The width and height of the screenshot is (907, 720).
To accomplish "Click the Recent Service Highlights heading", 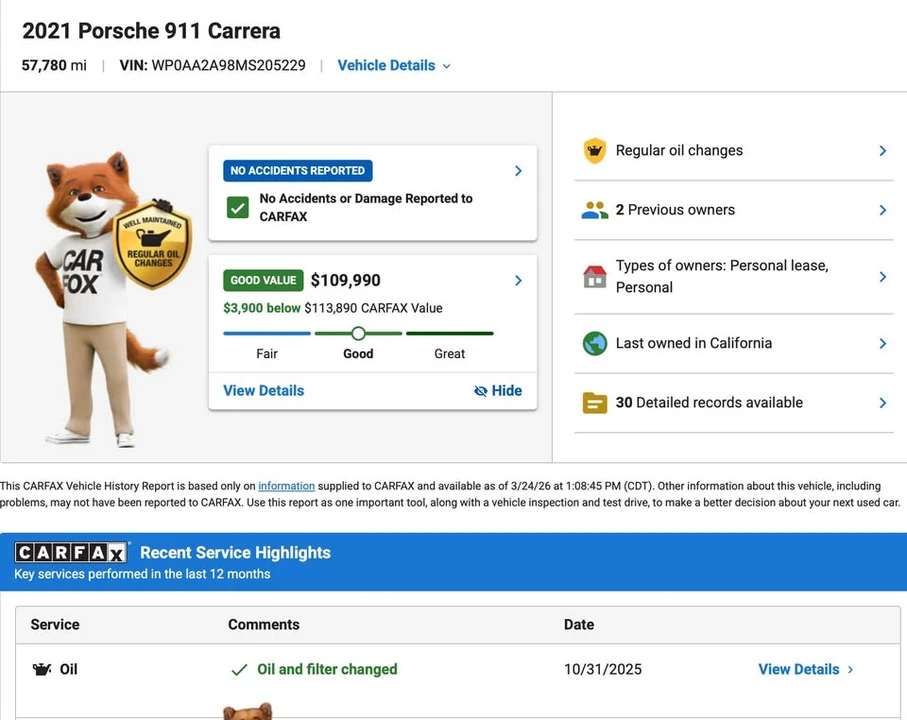I will click(x=235, y=553).
